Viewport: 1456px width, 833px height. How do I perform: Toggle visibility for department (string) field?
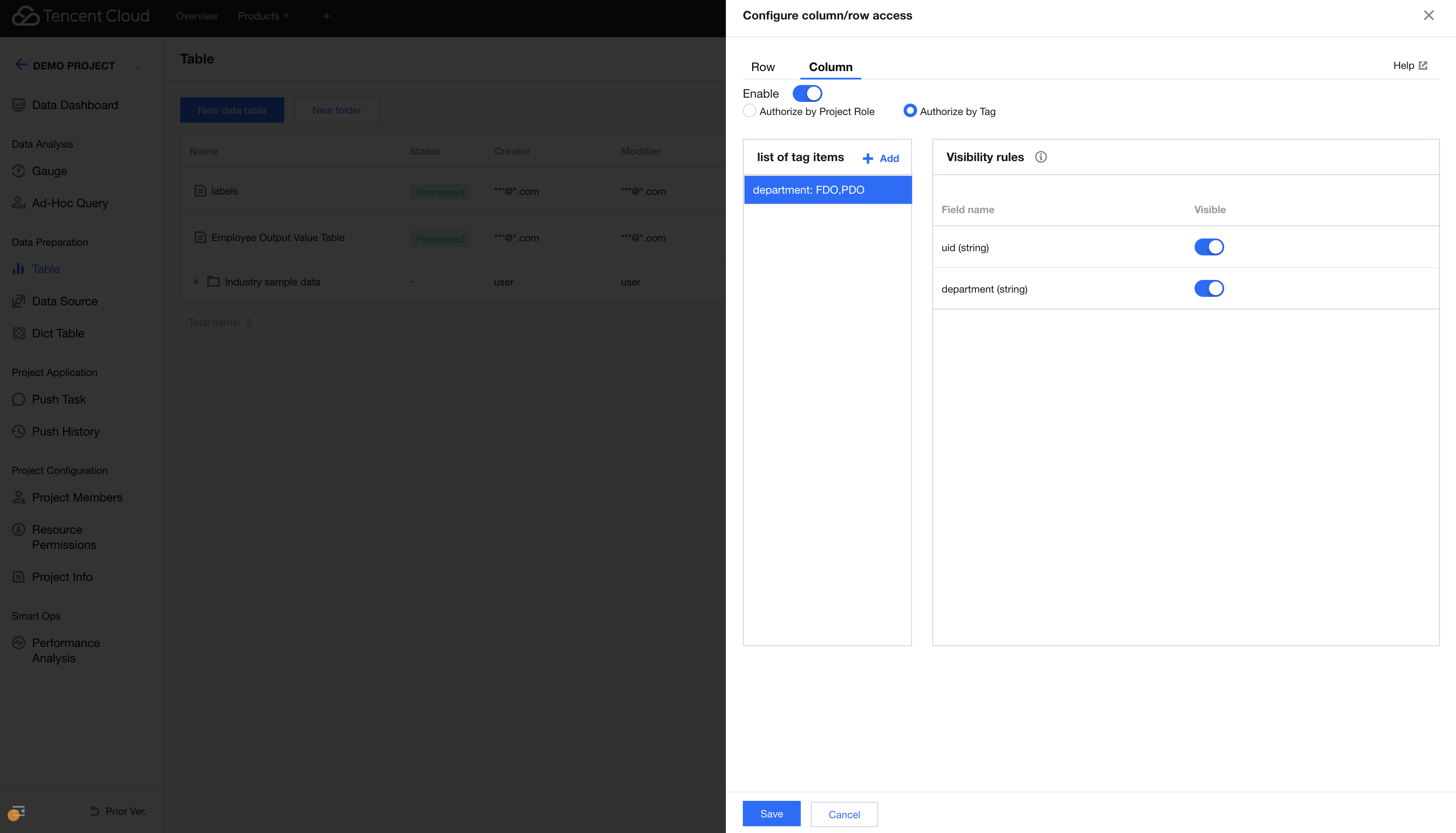1209,288
